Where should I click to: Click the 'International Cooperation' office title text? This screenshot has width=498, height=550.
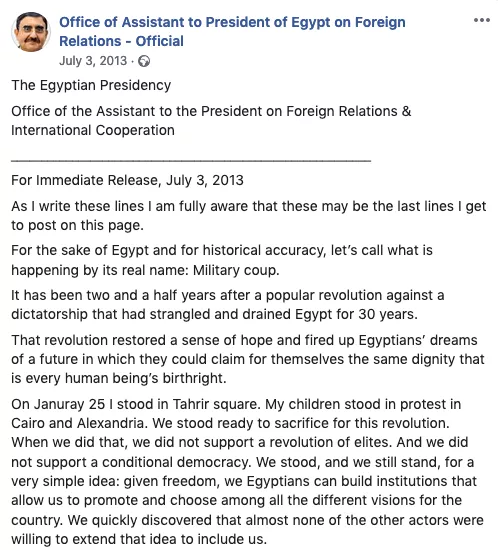click(93, 130)
